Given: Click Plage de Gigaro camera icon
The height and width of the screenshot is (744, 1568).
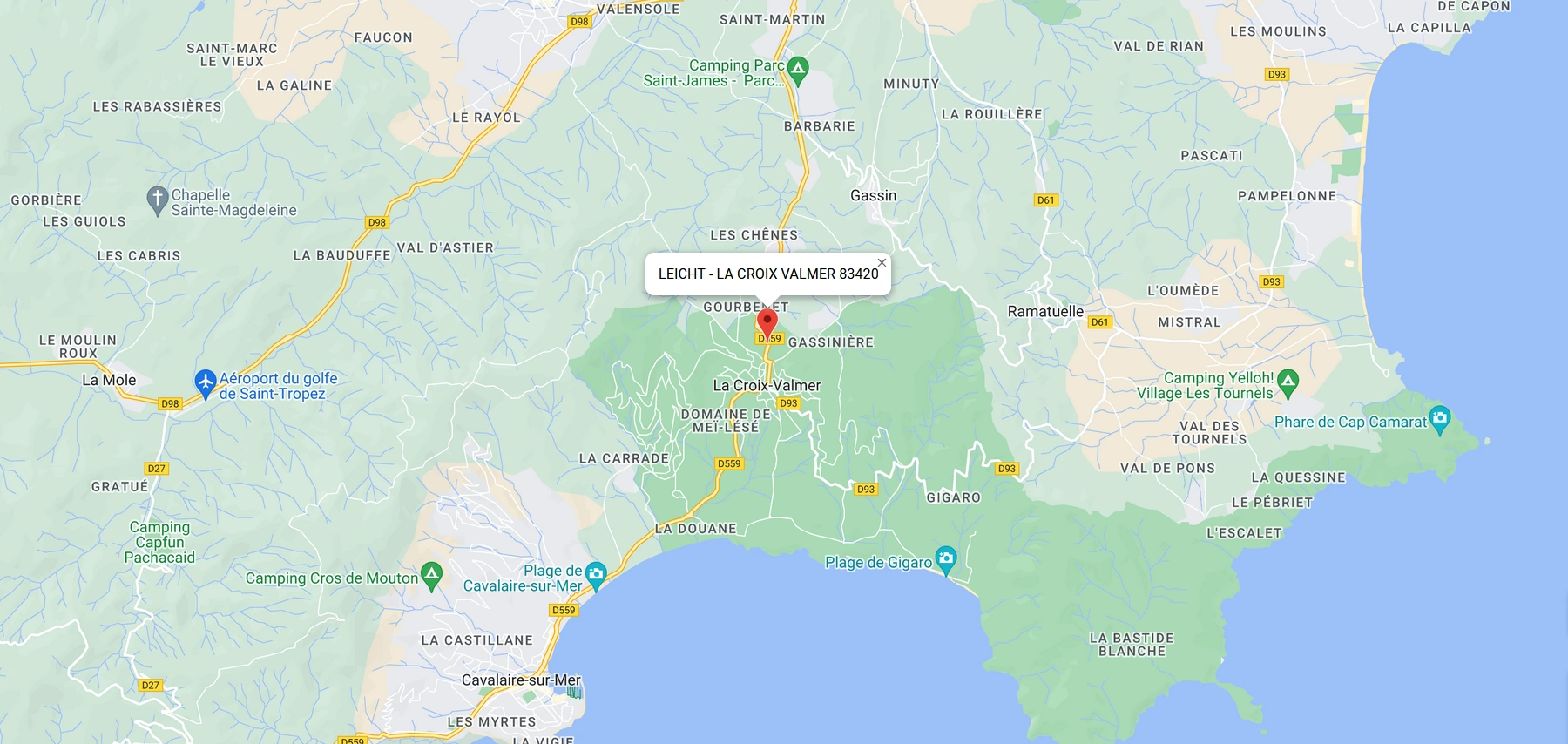Looking at the screenshot, I should [946, 559].
